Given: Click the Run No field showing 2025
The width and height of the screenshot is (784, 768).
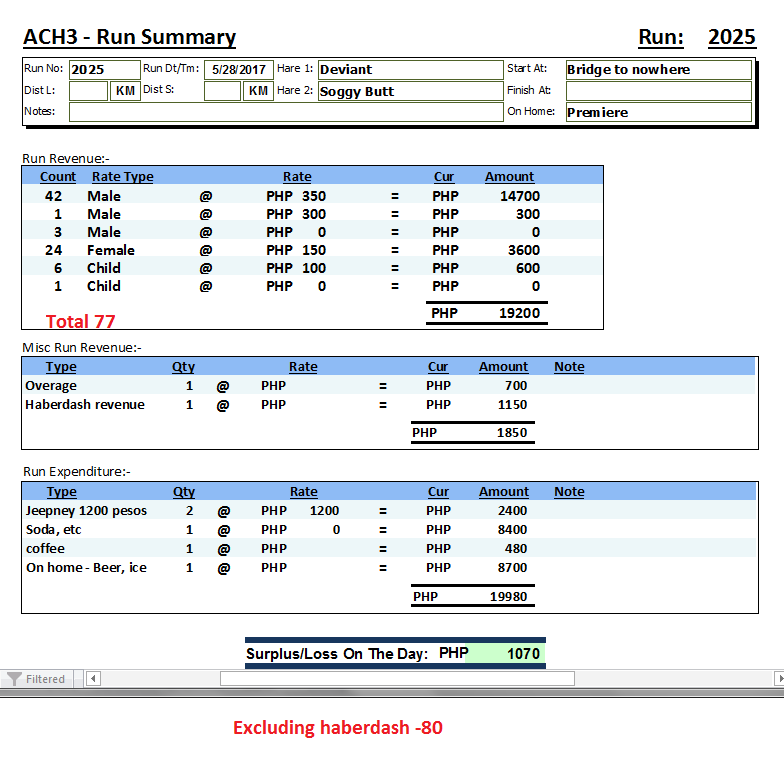Looking at the screenshot, I should coord(104,70).
